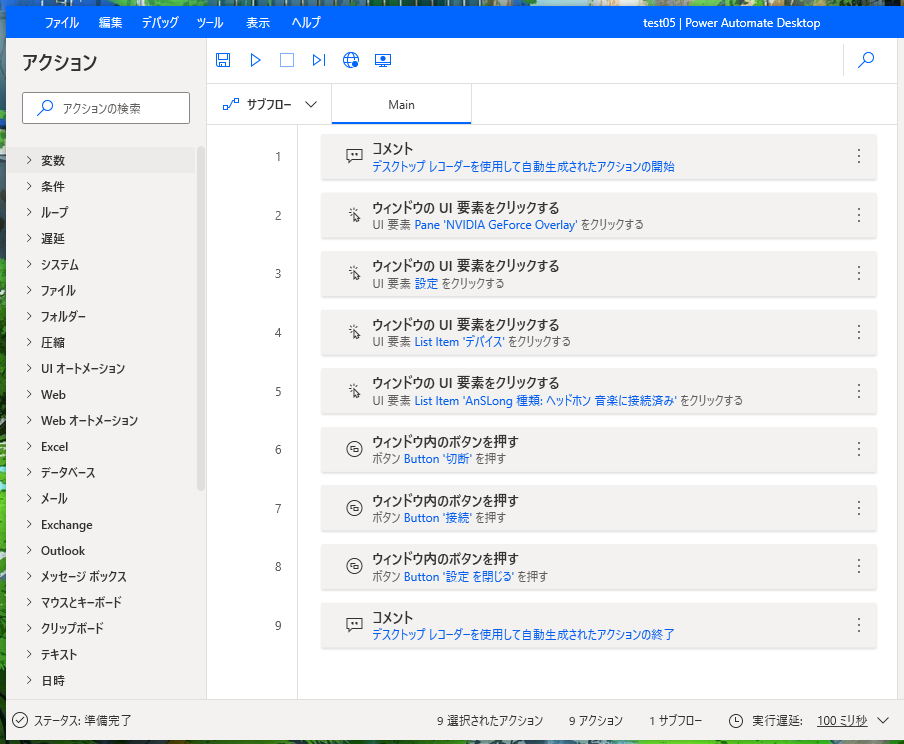Open more options for step 9 comment

(x=858, y=625)
